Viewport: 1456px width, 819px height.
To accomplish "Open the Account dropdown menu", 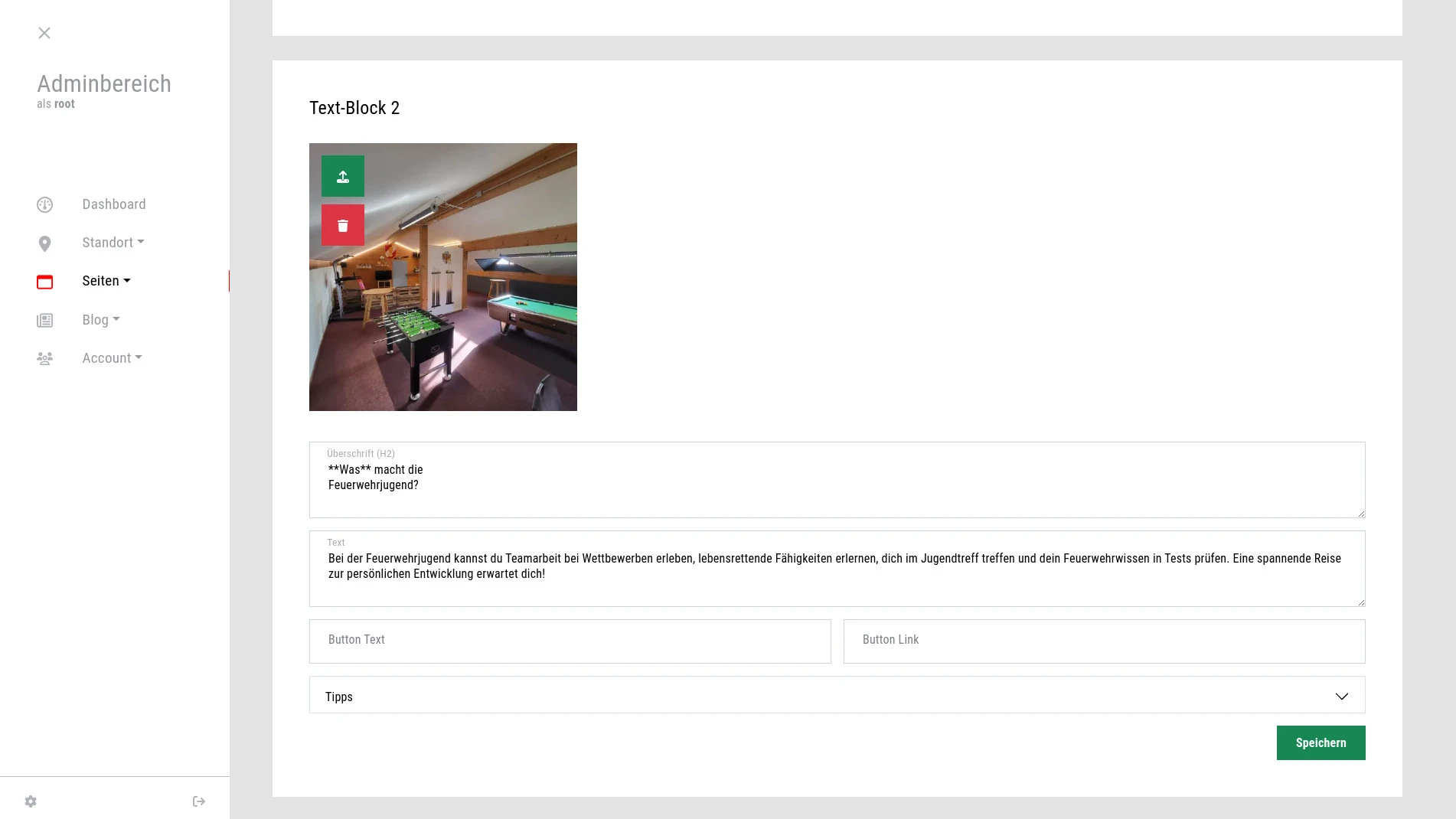I will coord(112,358).
